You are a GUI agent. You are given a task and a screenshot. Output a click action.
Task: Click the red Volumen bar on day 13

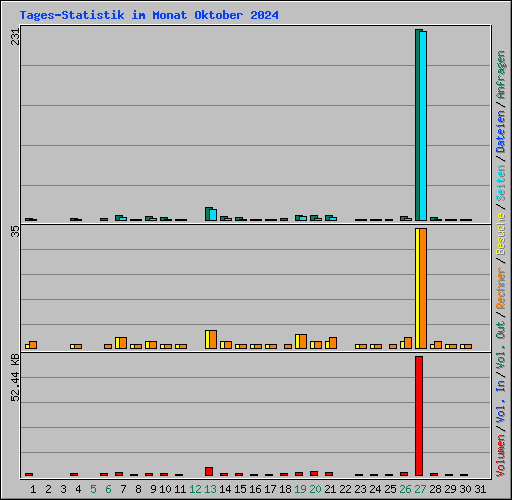tap(209, 471)
